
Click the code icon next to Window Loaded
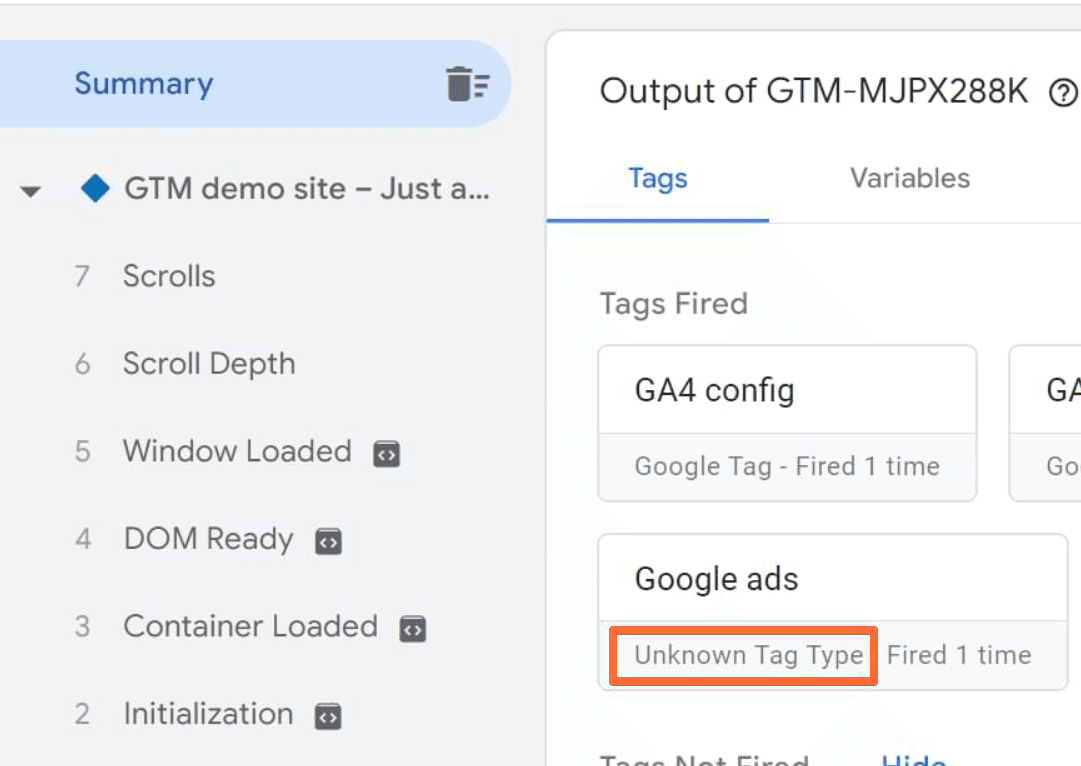[387, 454]
